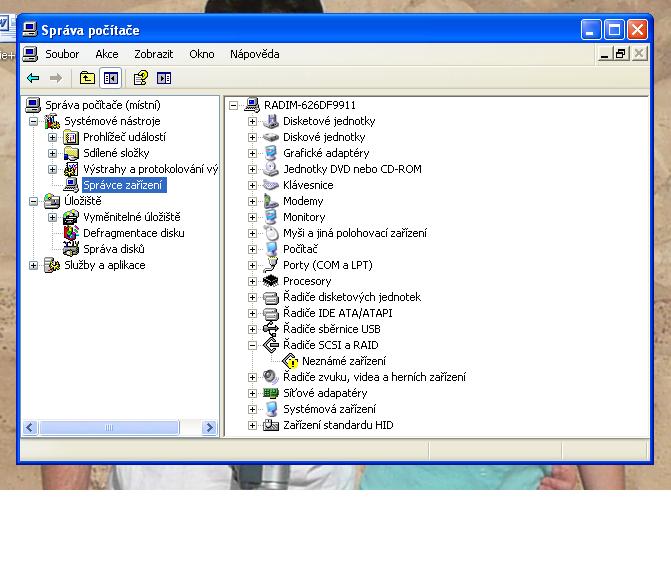
Task: Toggle the console tree show/hide icon
Action: pyautogui.click(x=111, y=78)
